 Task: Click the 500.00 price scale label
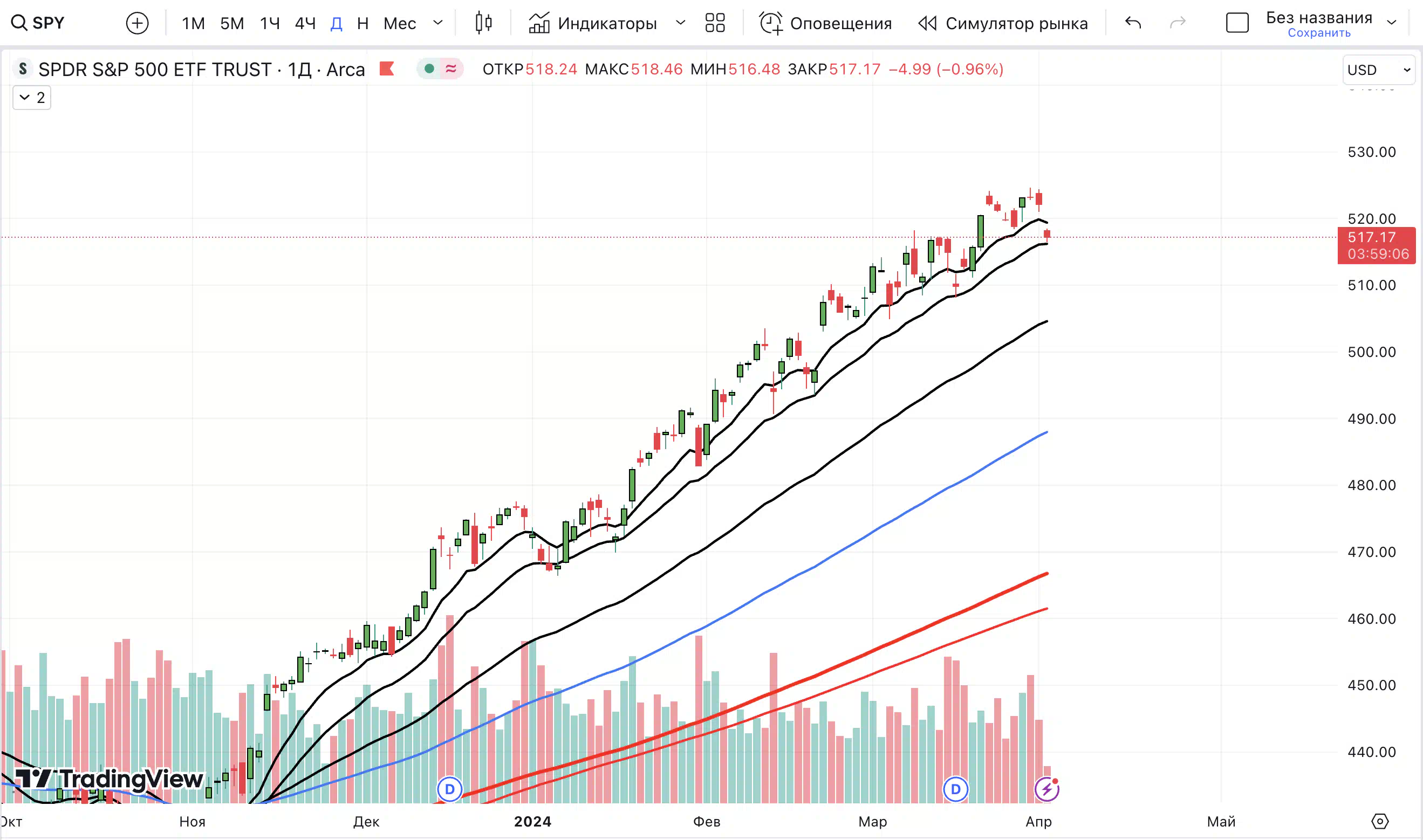coord(1371,352)
